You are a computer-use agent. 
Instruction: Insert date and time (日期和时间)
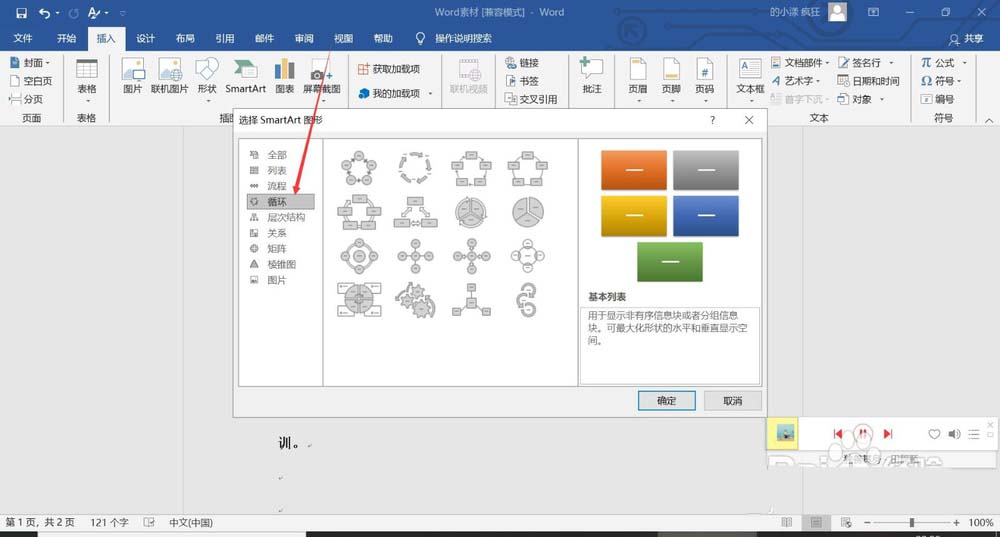[x=868, y=81]
